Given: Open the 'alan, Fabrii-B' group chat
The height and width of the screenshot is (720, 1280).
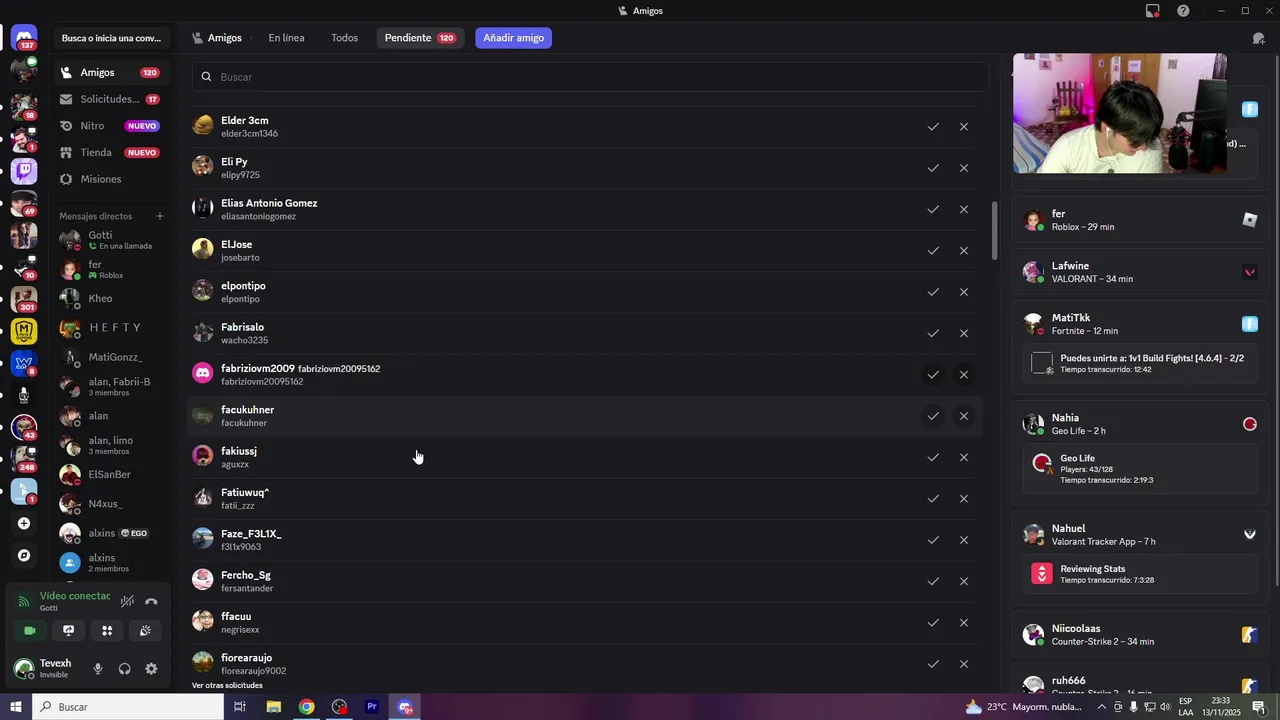Looking at the screenshot, I should [x=110, y=387].
